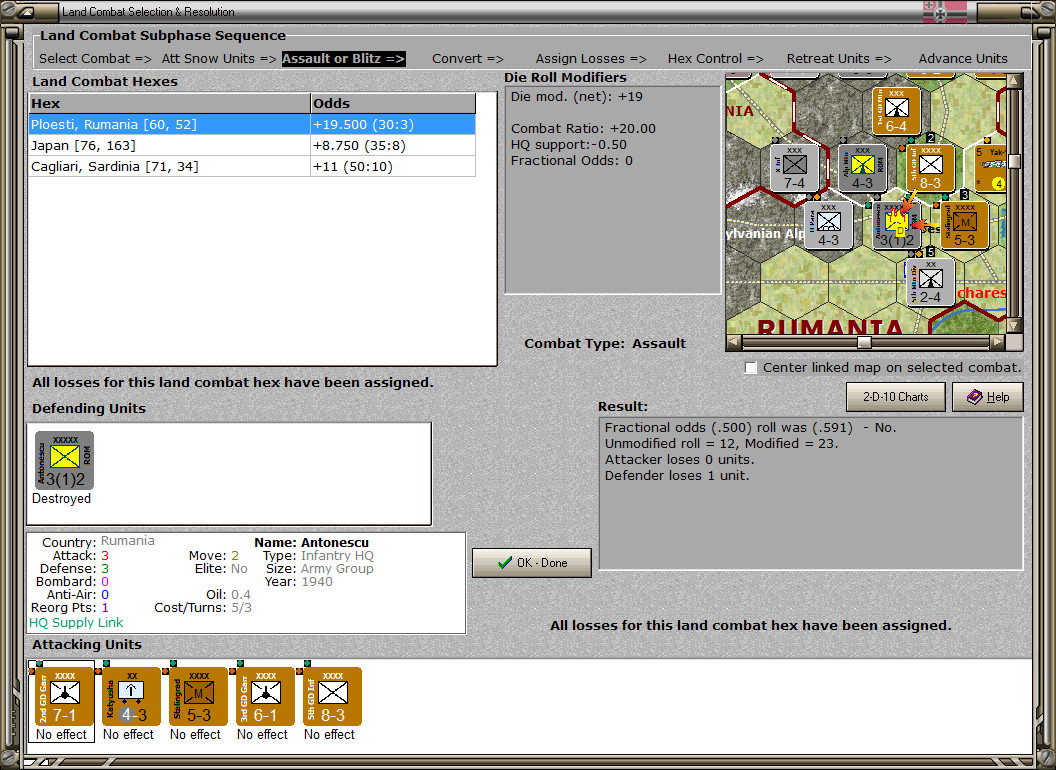The height and width of the screenshot is (770, 1056).
Task: Click the map horizontal scrollbar thumb
Action: (864, 342)
